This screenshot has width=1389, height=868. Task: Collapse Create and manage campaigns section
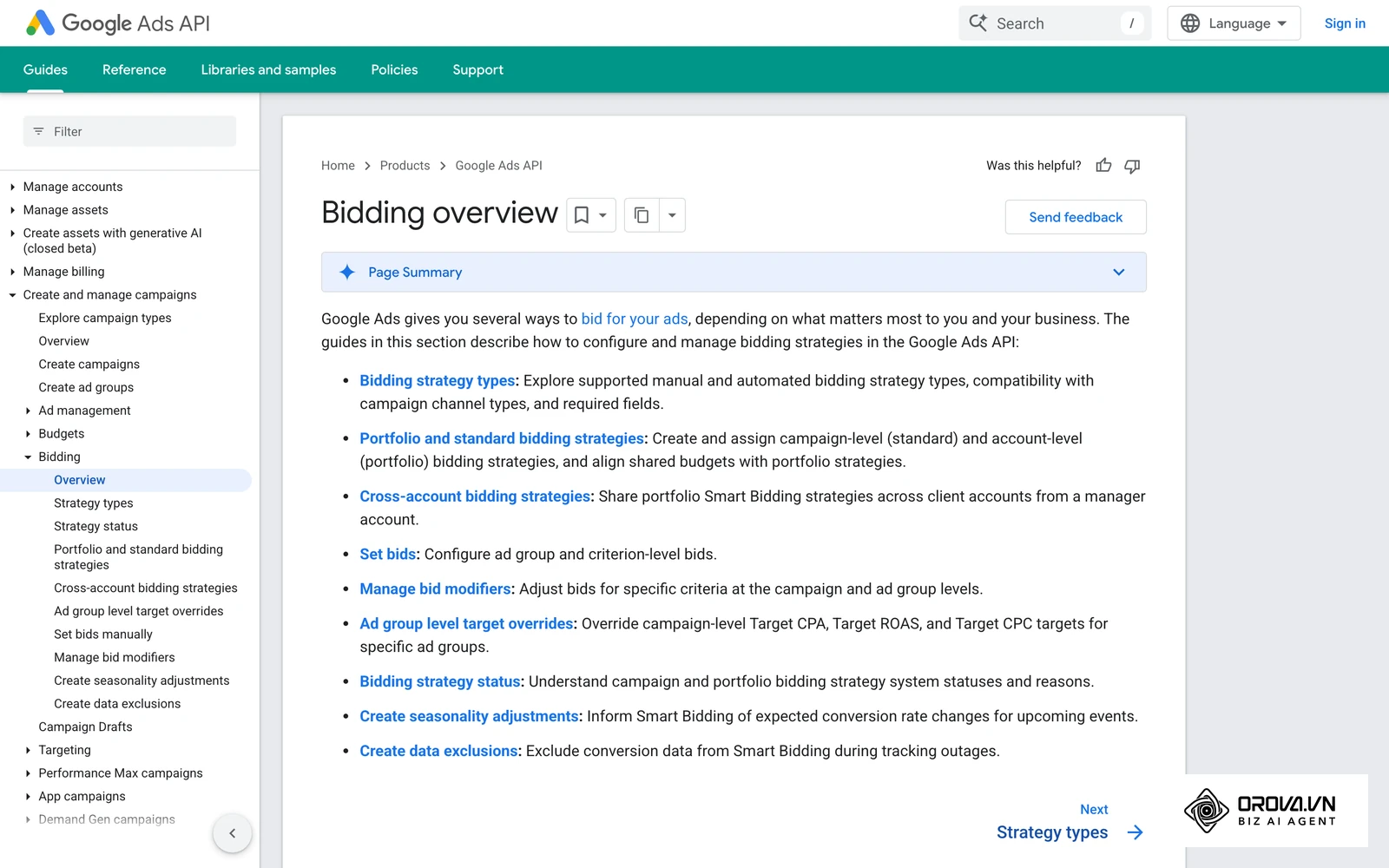pos(12,295)
